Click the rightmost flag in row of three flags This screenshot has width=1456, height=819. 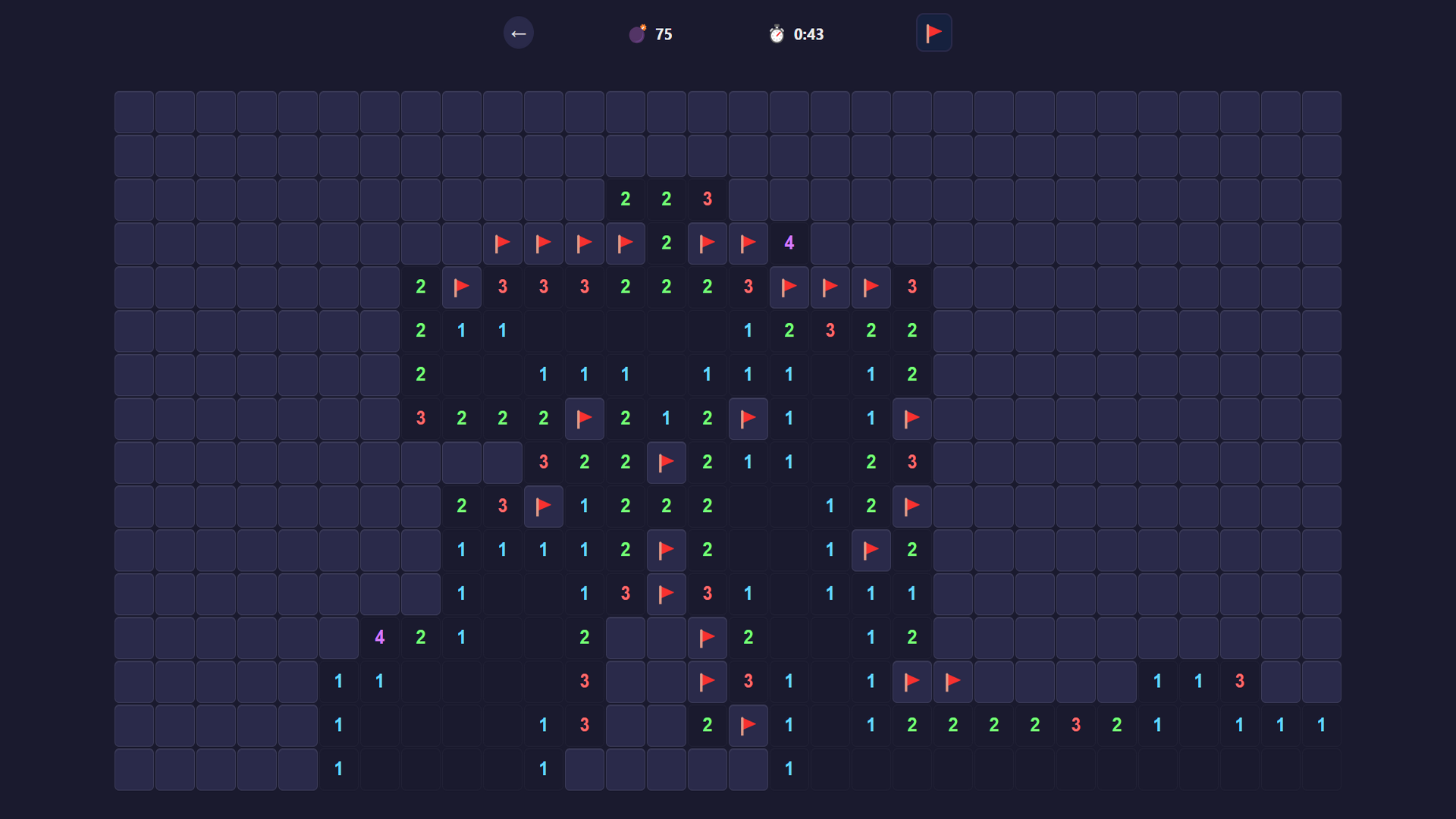tap(871, 287)
